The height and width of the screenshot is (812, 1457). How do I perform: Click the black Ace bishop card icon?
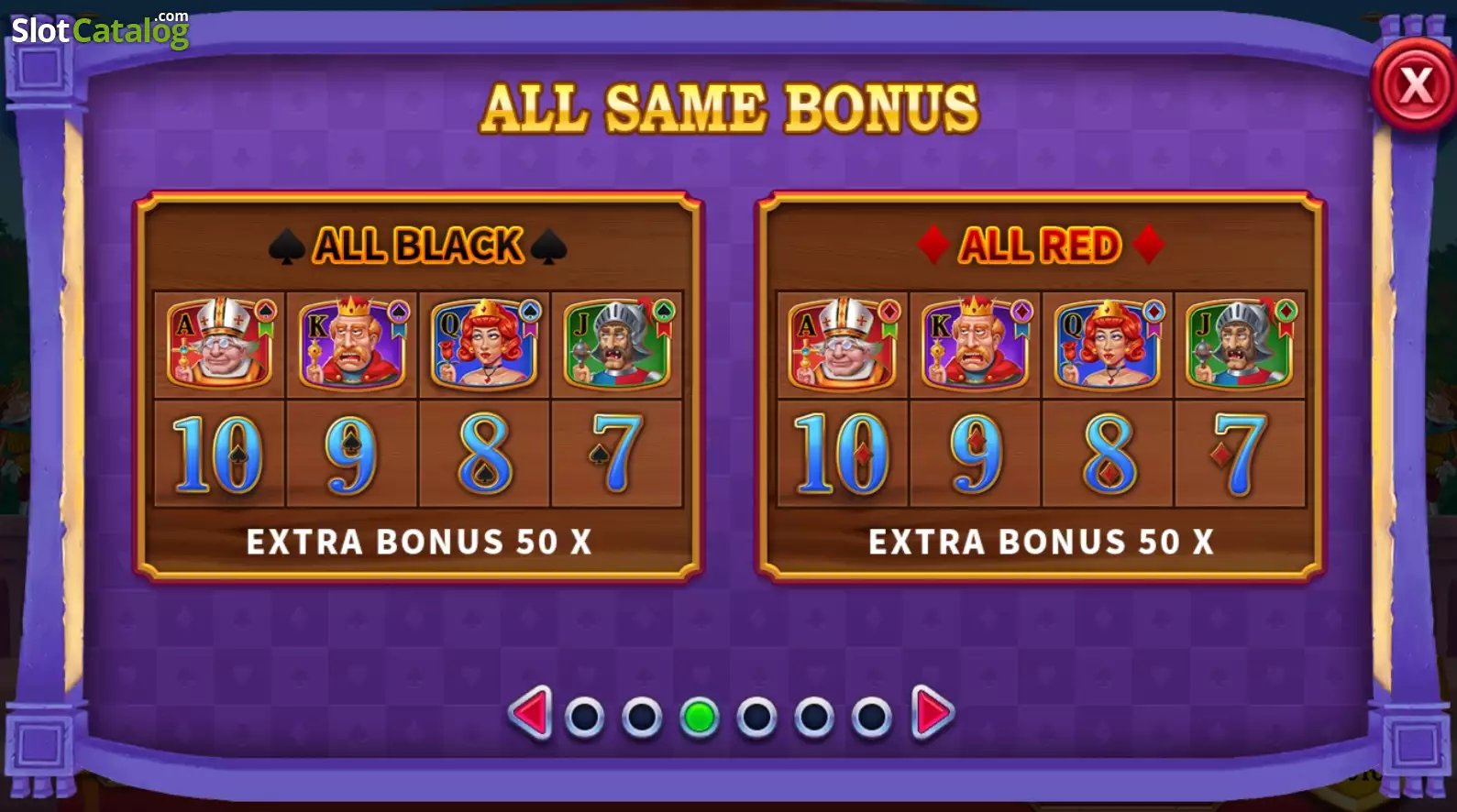[x=220, y=343]
